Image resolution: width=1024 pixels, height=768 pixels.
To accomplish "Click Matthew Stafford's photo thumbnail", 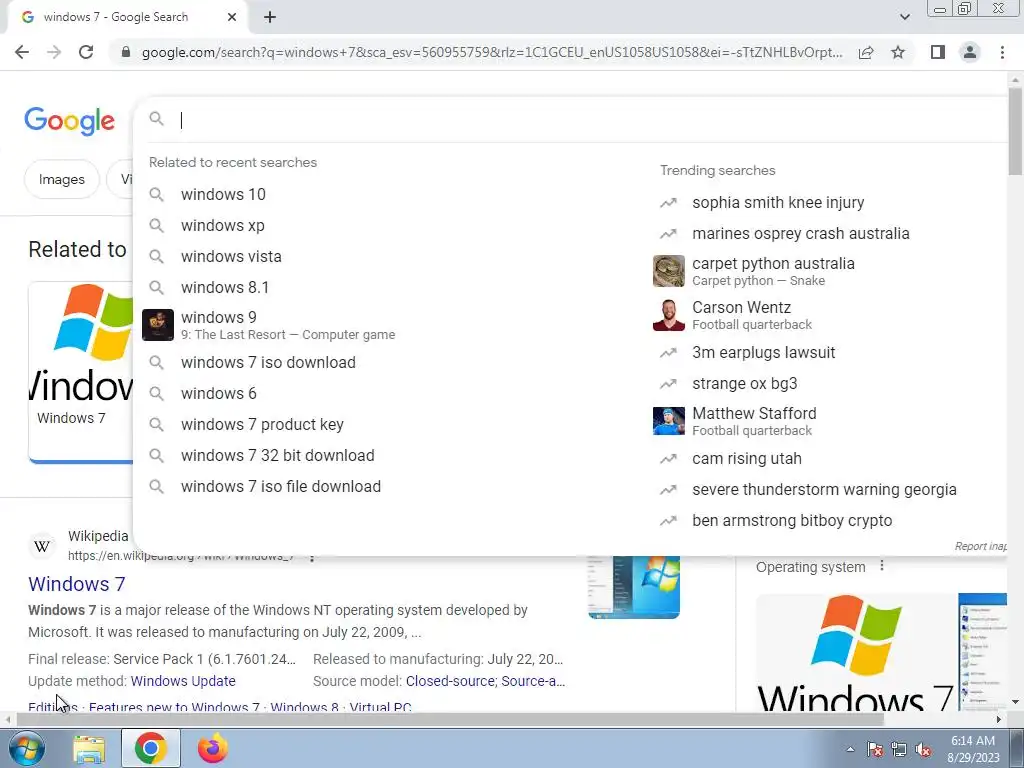I will pos(669,421).
